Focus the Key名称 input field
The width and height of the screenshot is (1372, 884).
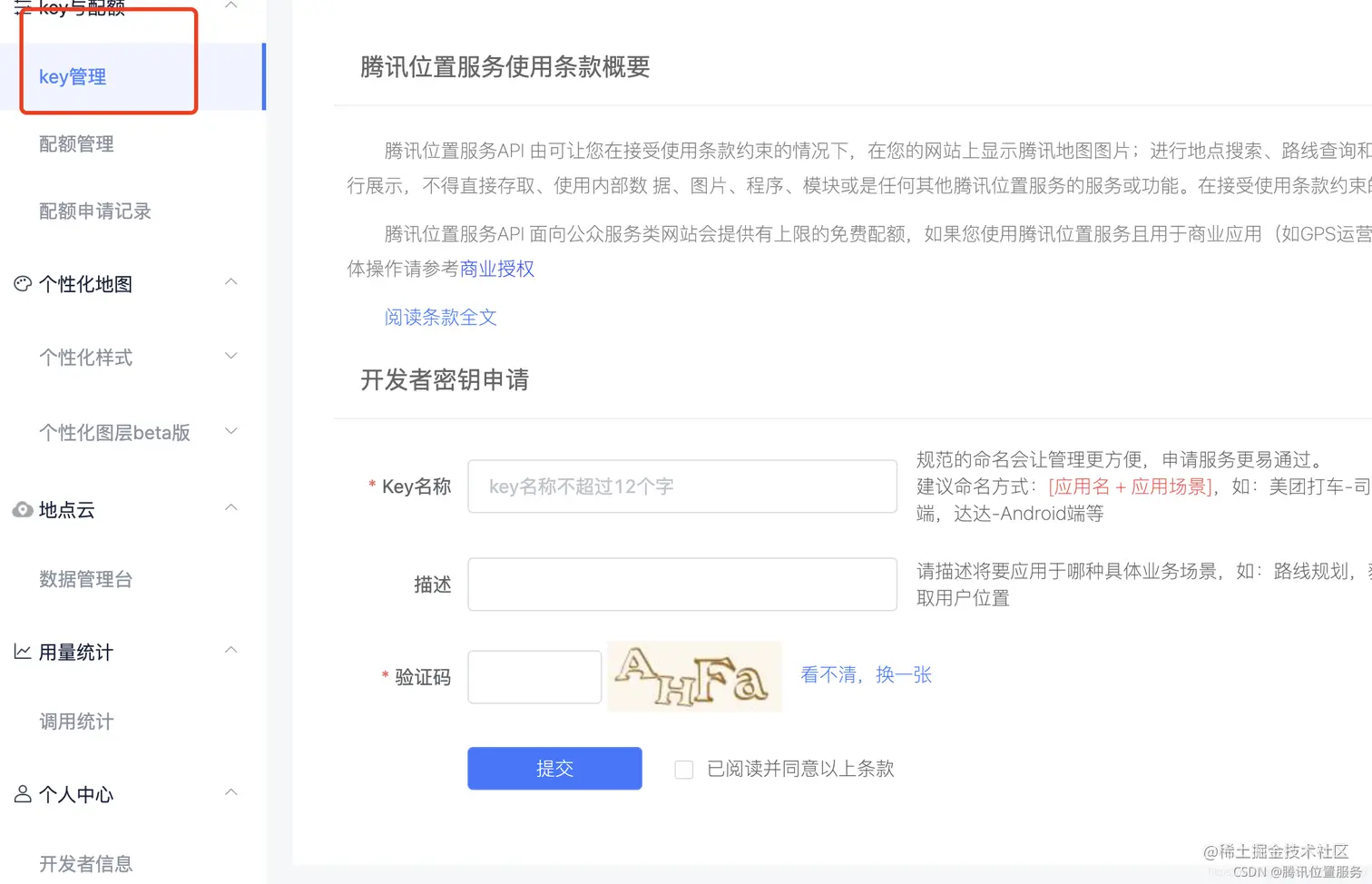pyautogui.click(x=682, y=486)
